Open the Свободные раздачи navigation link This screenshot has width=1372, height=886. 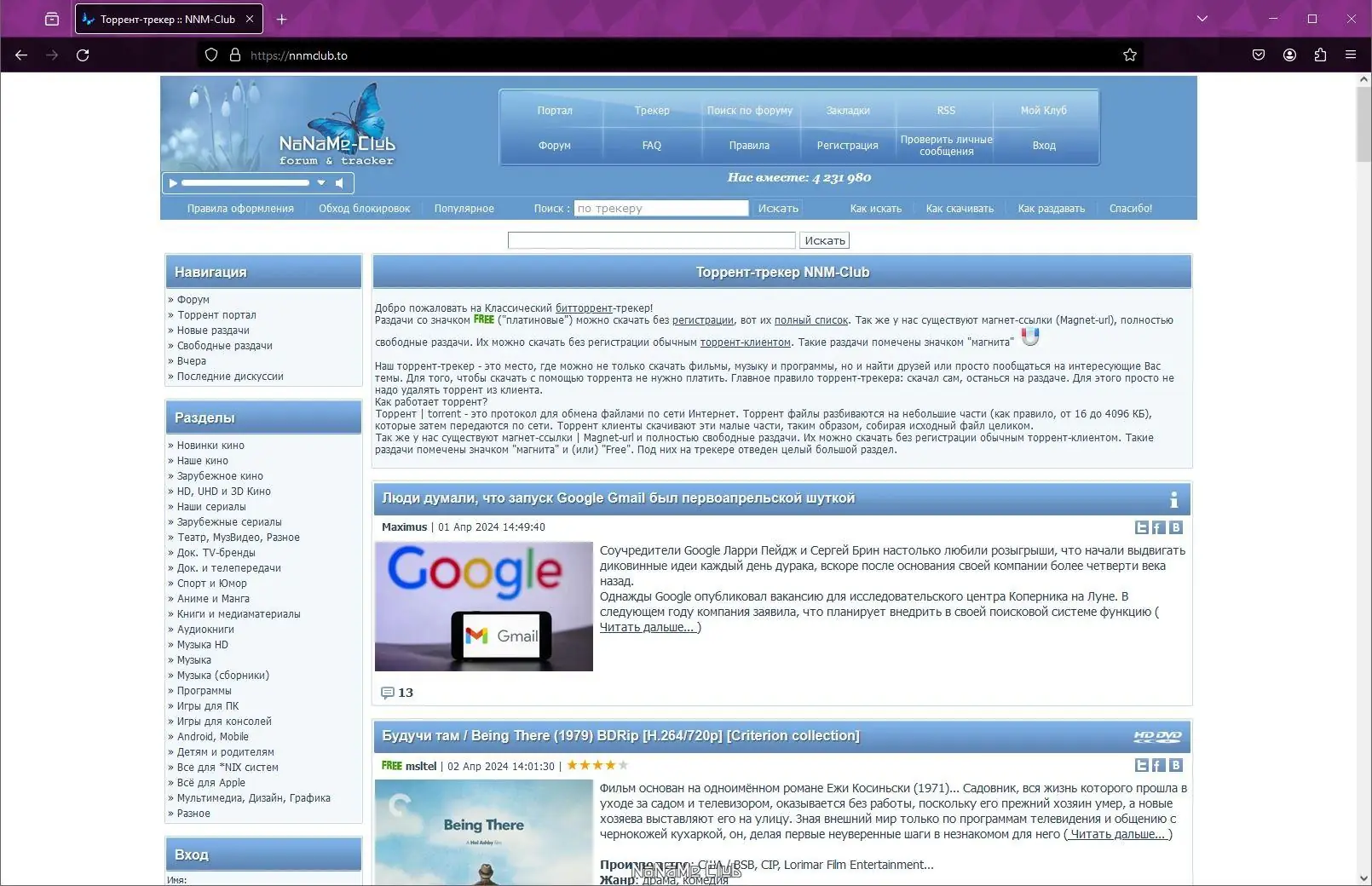(x=225, y=346)
